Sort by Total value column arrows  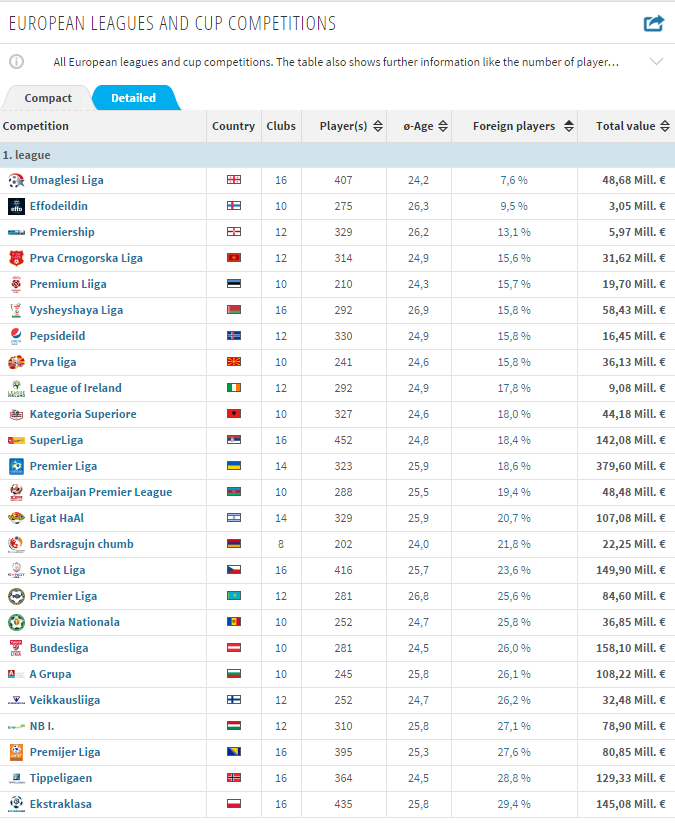(665, 126)
